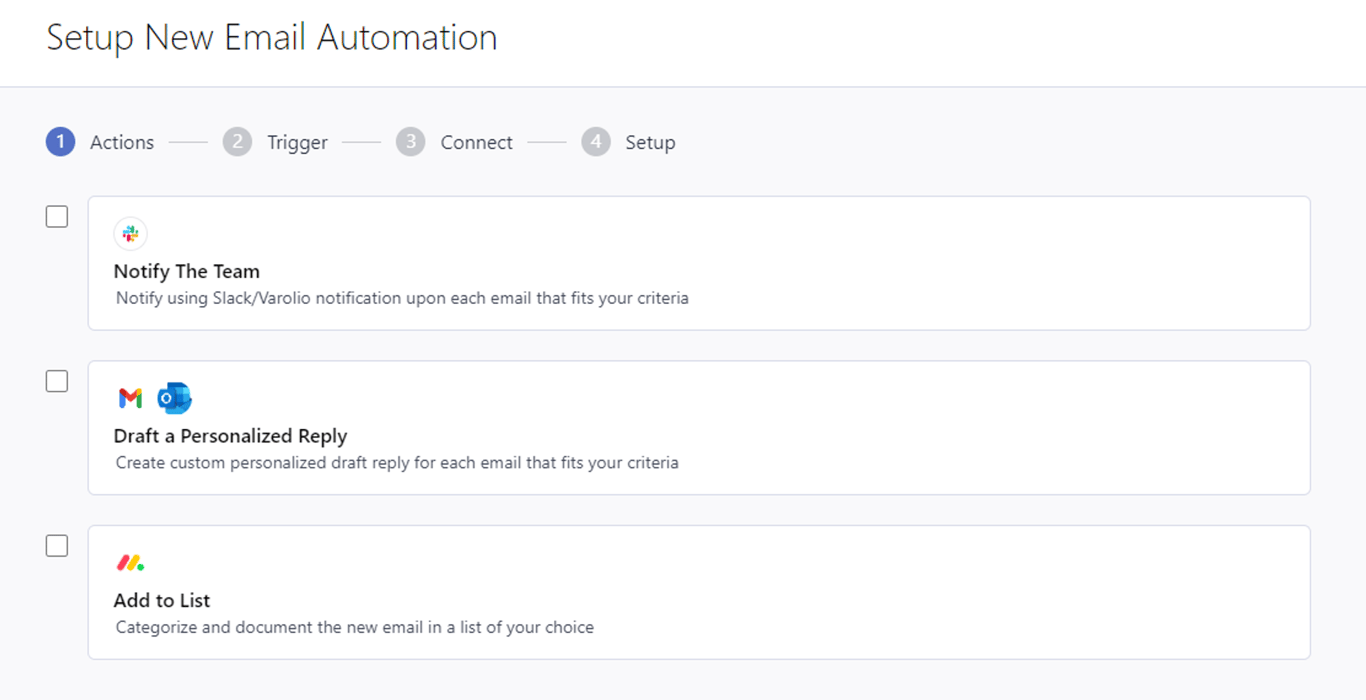Viewport: 1366px width, 700px height.
Task: Tick the Add to List checkbox
Action: click(x=57, y=546)
